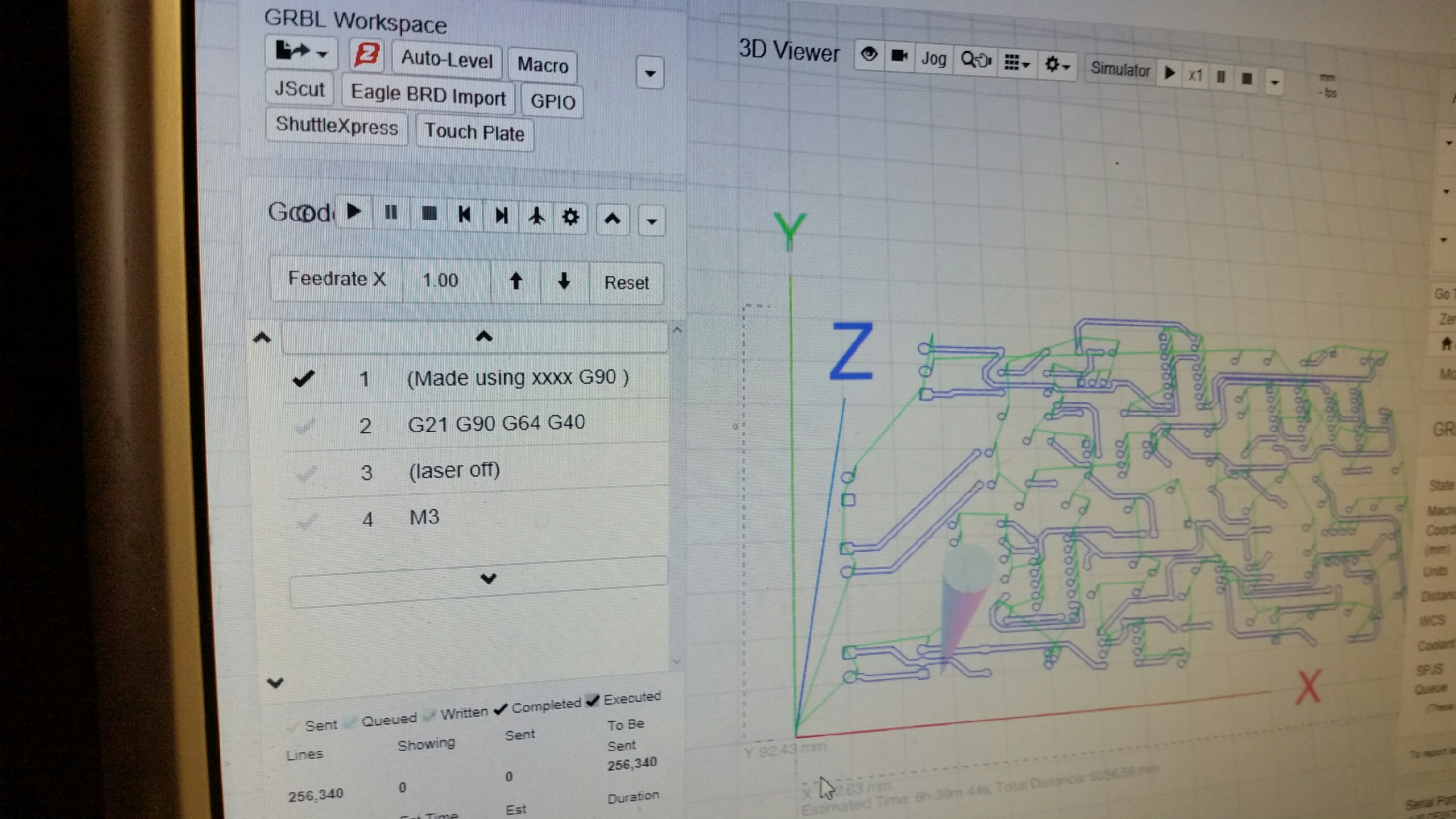Open the grid options dropdown in 3D Viewer
The height and width of the screenshot is (819, 1456).
1016,63
